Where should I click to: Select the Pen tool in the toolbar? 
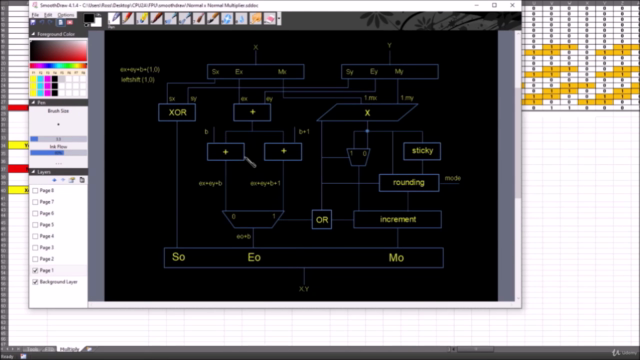pyautogui.click(x=114, y=19)
